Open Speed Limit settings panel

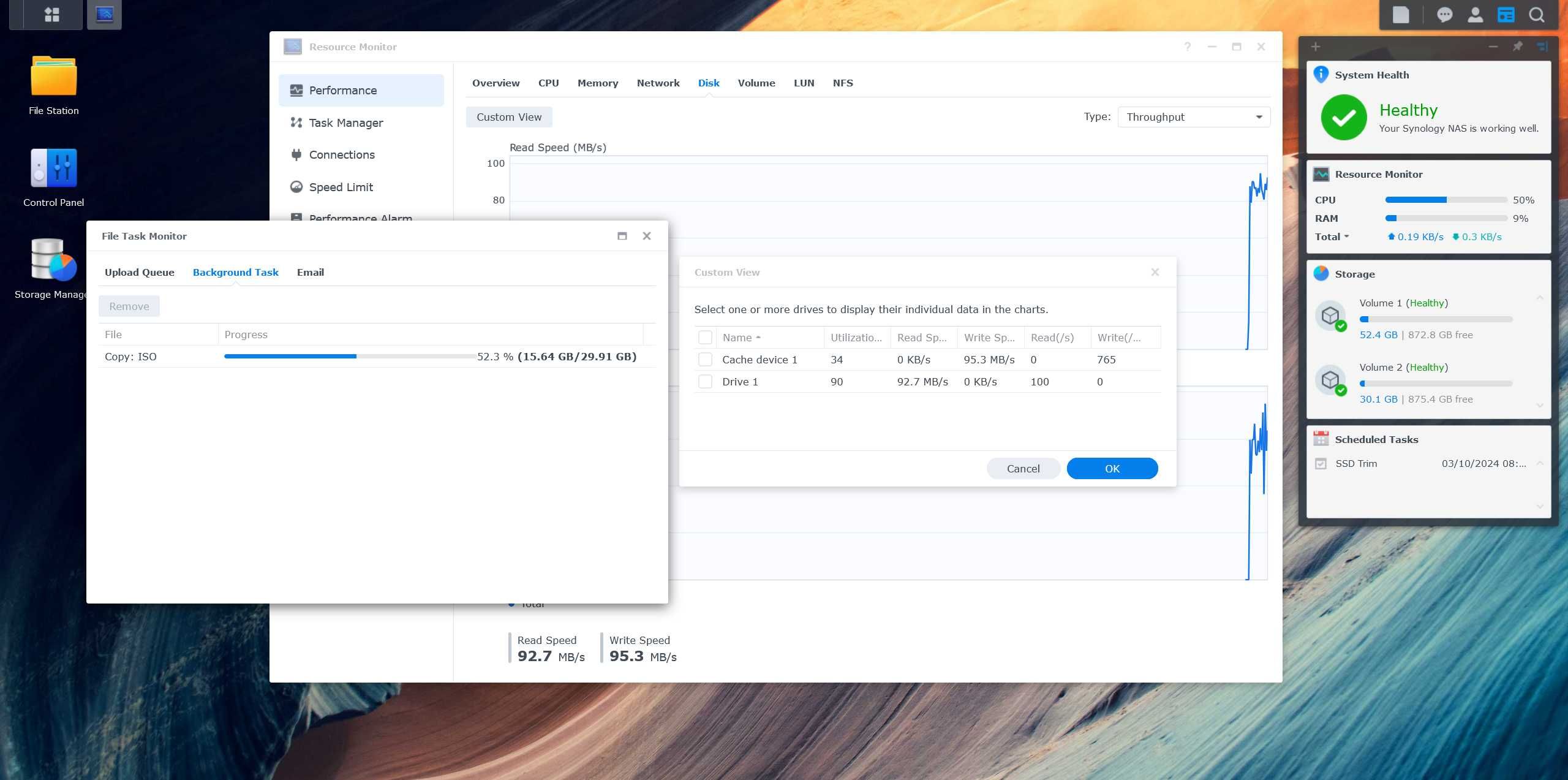pos(340,186)
